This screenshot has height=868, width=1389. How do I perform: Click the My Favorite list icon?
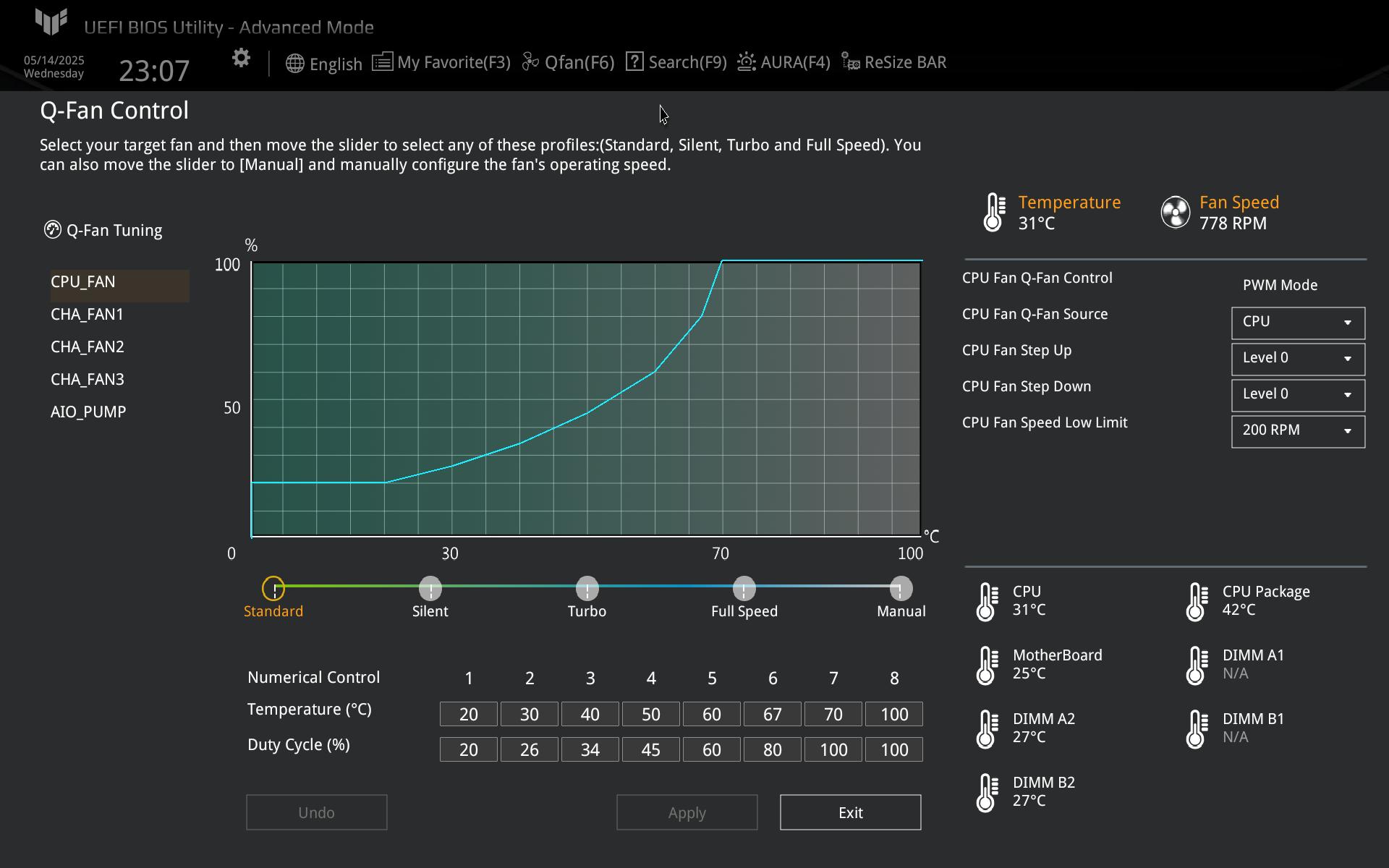coord(382,62)
